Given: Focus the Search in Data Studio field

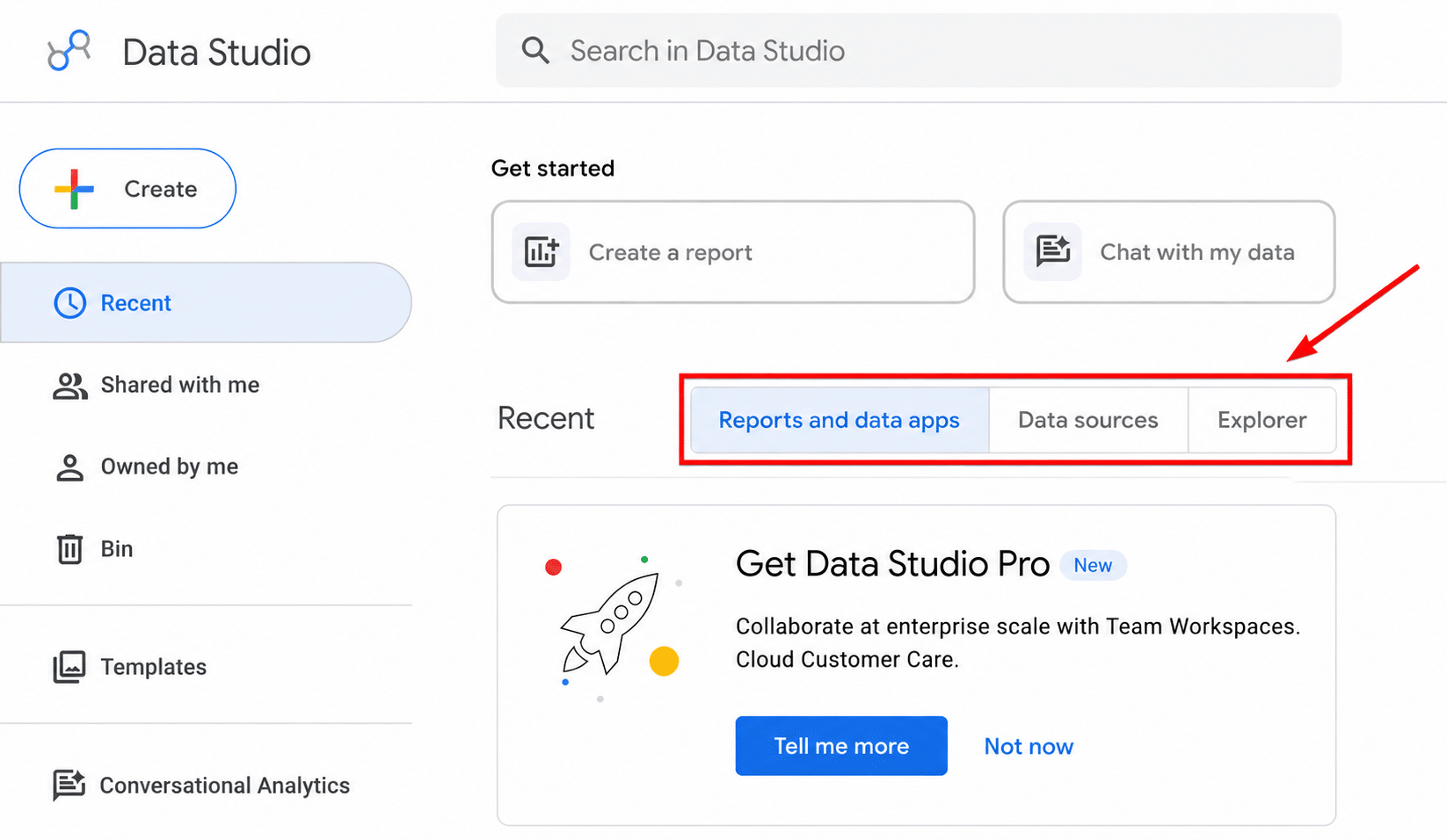Looking at the screenshot, I should (x=919, y=51).
